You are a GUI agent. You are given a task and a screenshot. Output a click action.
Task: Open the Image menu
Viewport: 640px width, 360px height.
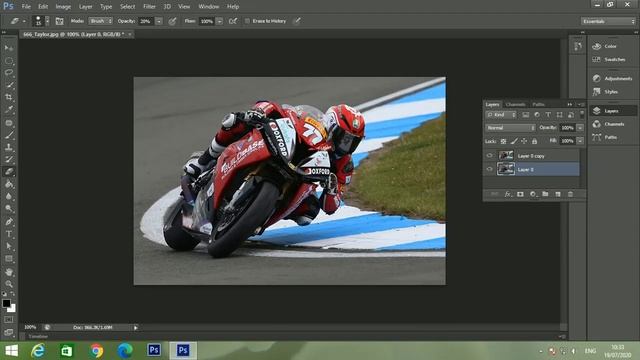(63, 7)
